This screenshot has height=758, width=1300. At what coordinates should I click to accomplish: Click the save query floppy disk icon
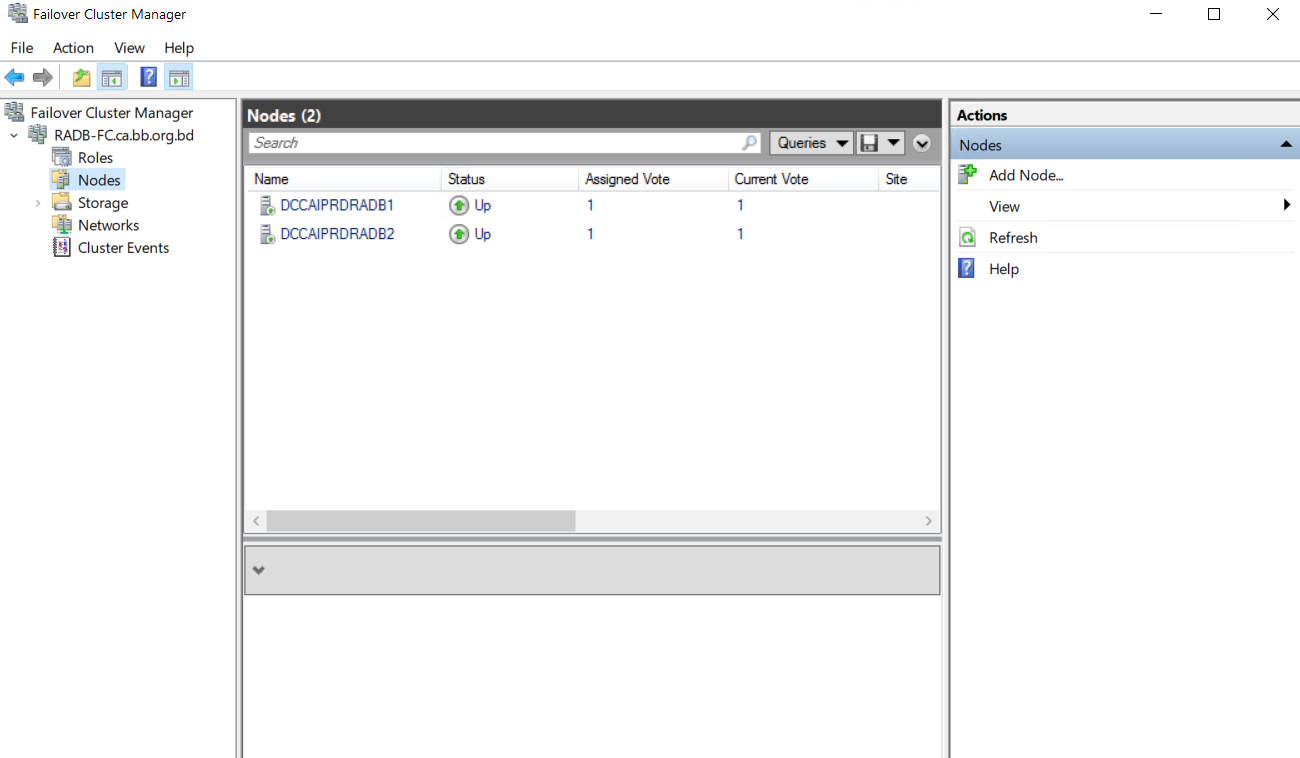coord(869,143)
